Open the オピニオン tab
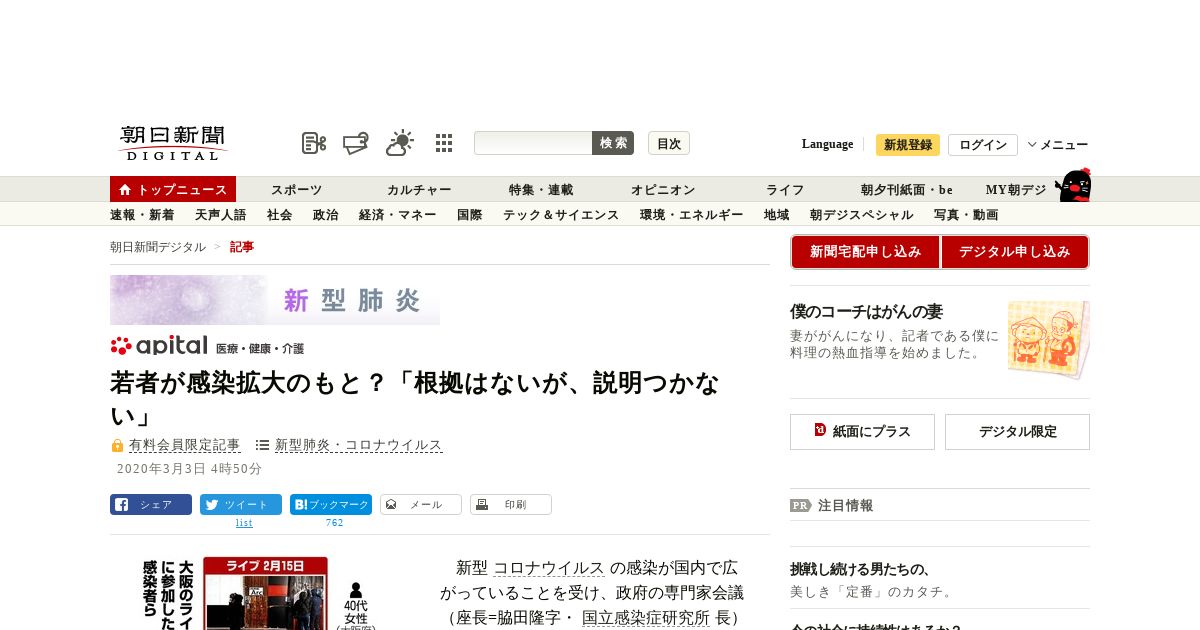Viewport: 1200px width, 630px height. 663,190
